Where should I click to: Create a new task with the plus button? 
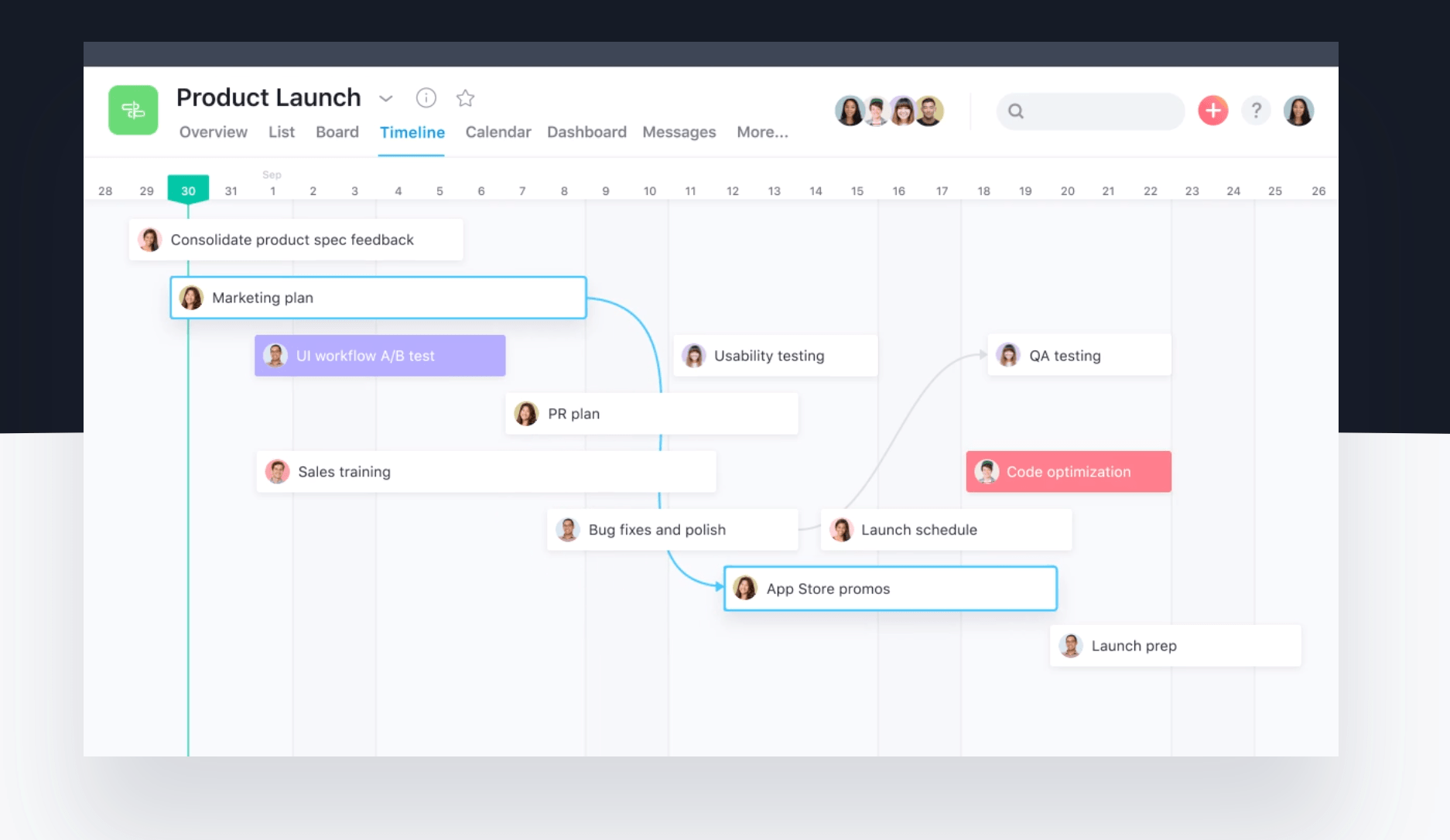(x=1212, y=111)
